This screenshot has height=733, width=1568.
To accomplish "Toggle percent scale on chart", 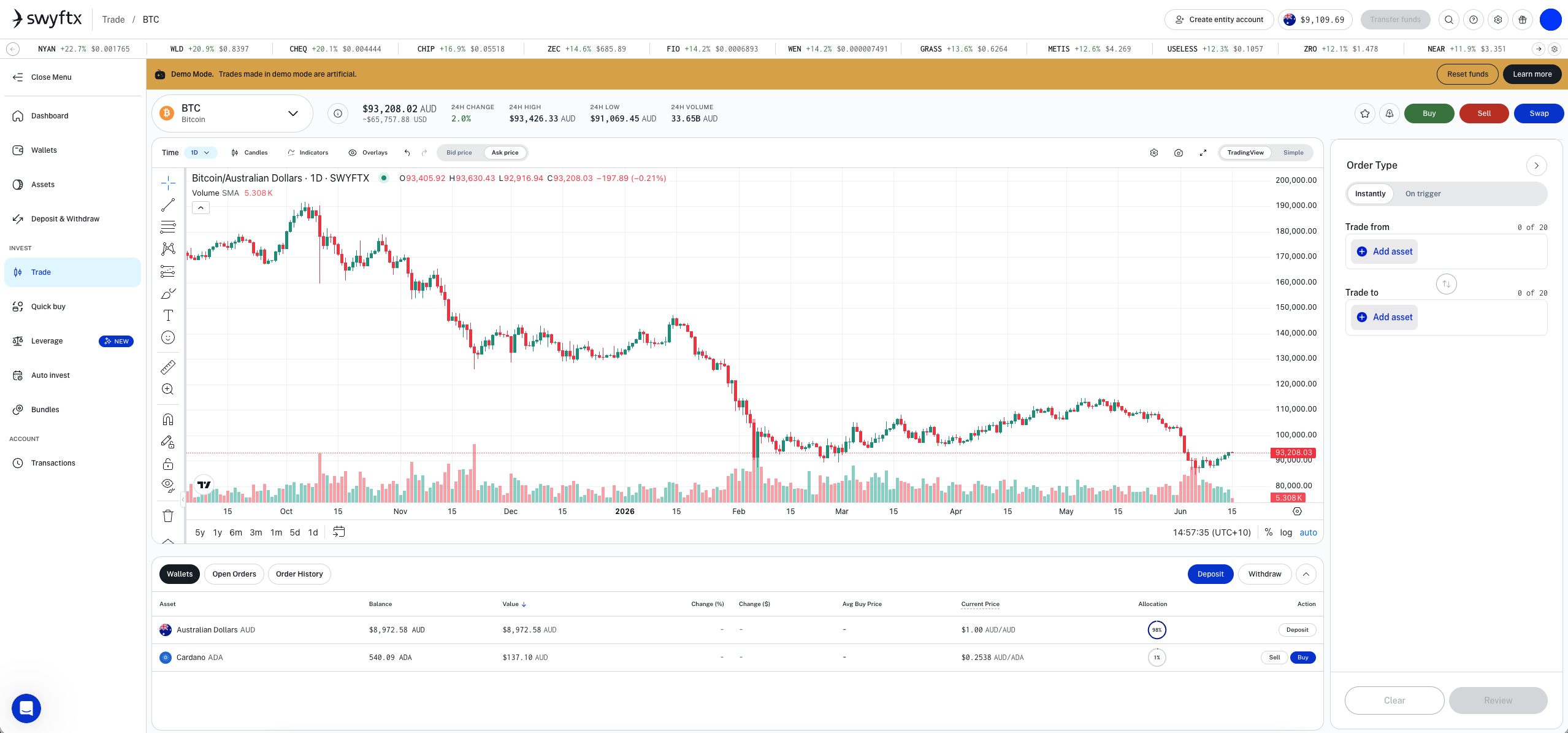I will pyautogui.click(x=1269, y=532).
